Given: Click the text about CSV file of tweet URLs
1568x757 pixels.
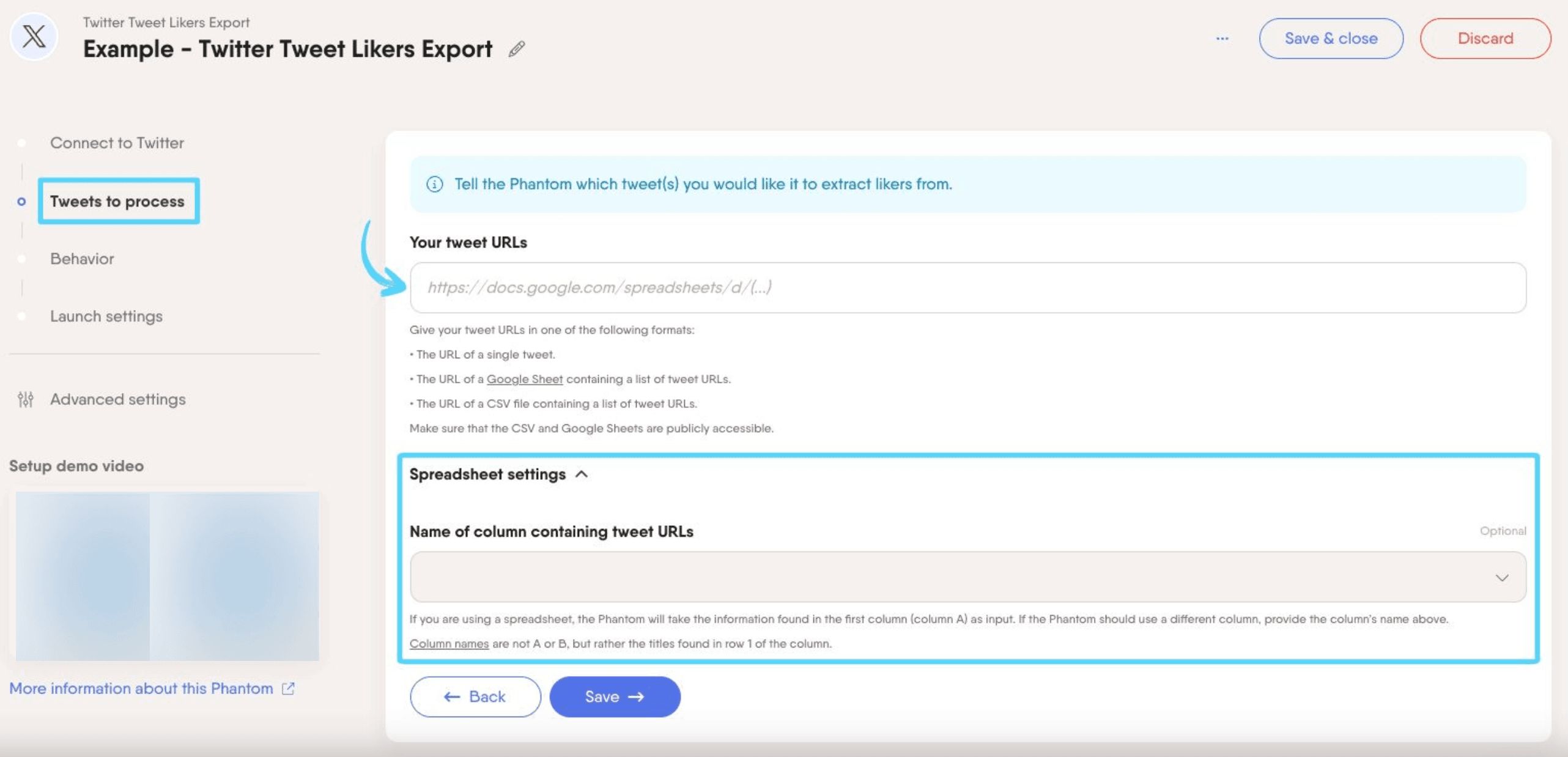Looking at the screenshot, I should click(x=557, y=404).
